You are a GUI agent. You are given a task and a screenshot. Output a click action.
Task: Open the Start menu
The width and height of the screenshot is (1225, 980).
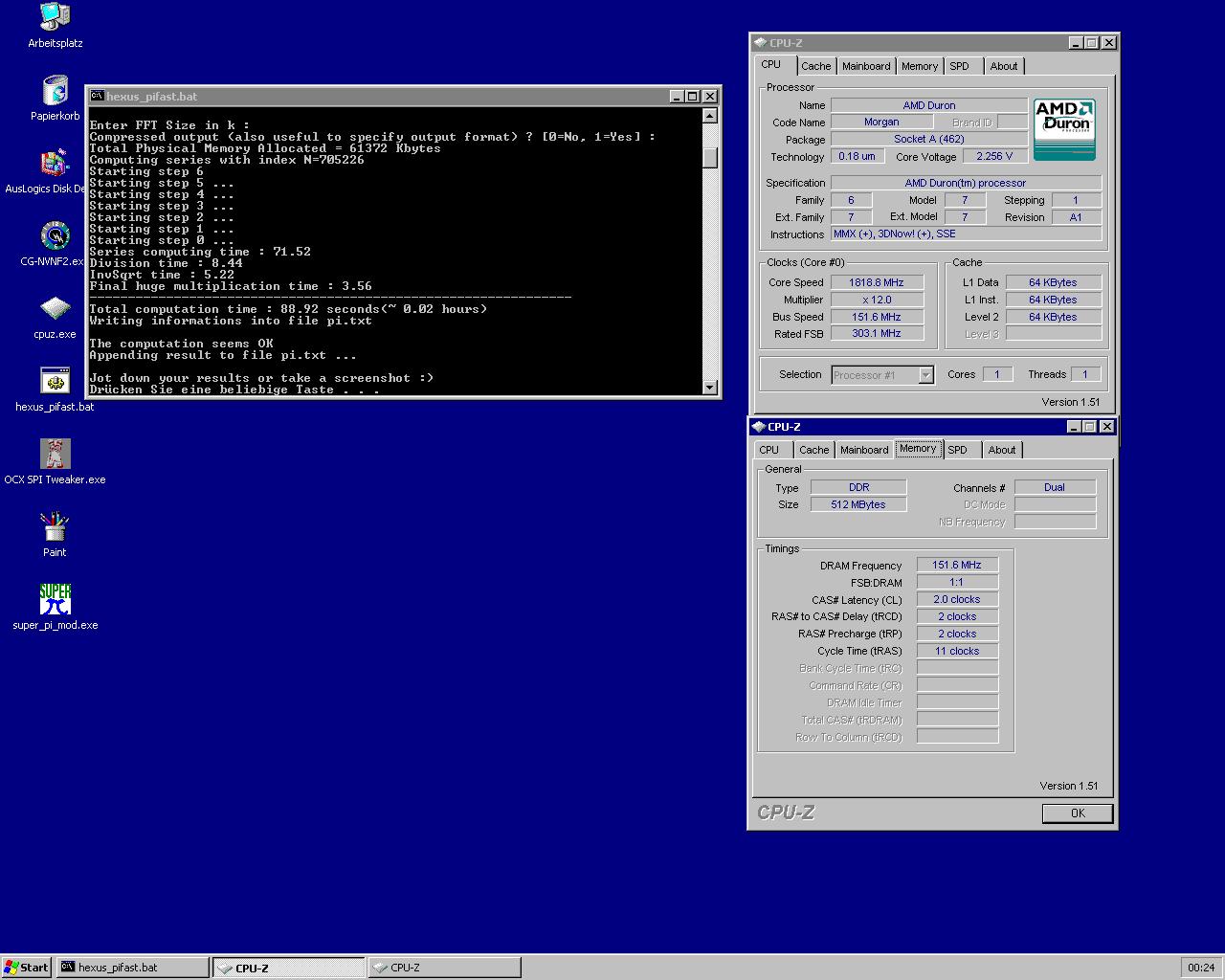(27, 968)
